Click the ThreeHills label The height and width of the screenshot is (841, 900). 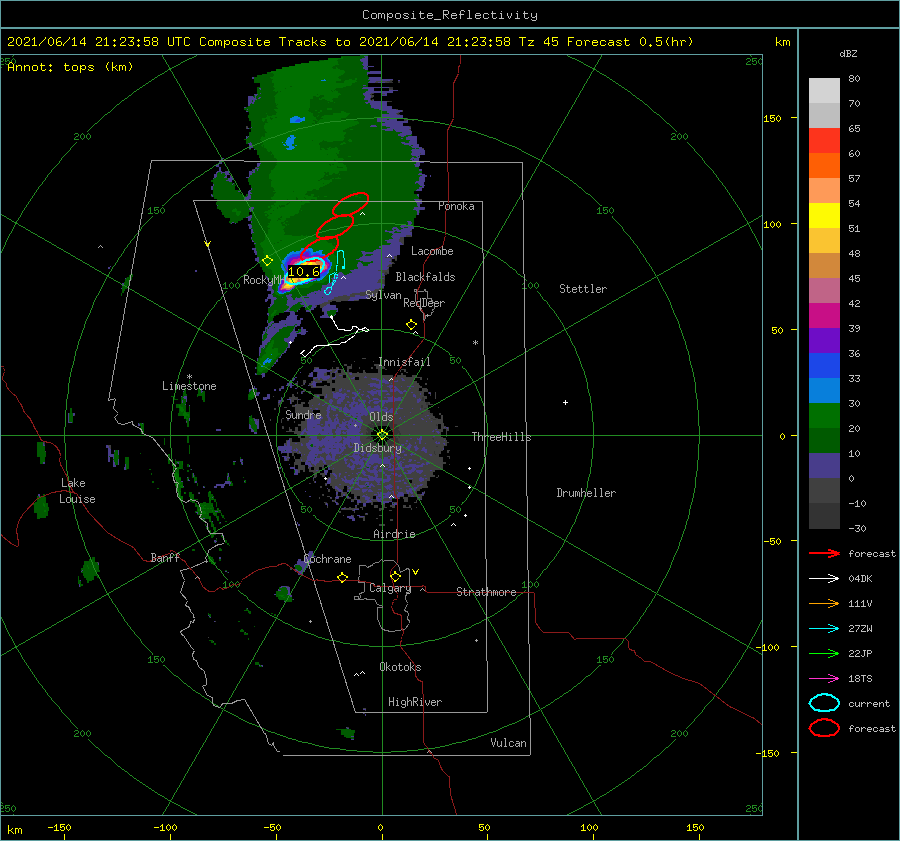(x=501, y=437)
